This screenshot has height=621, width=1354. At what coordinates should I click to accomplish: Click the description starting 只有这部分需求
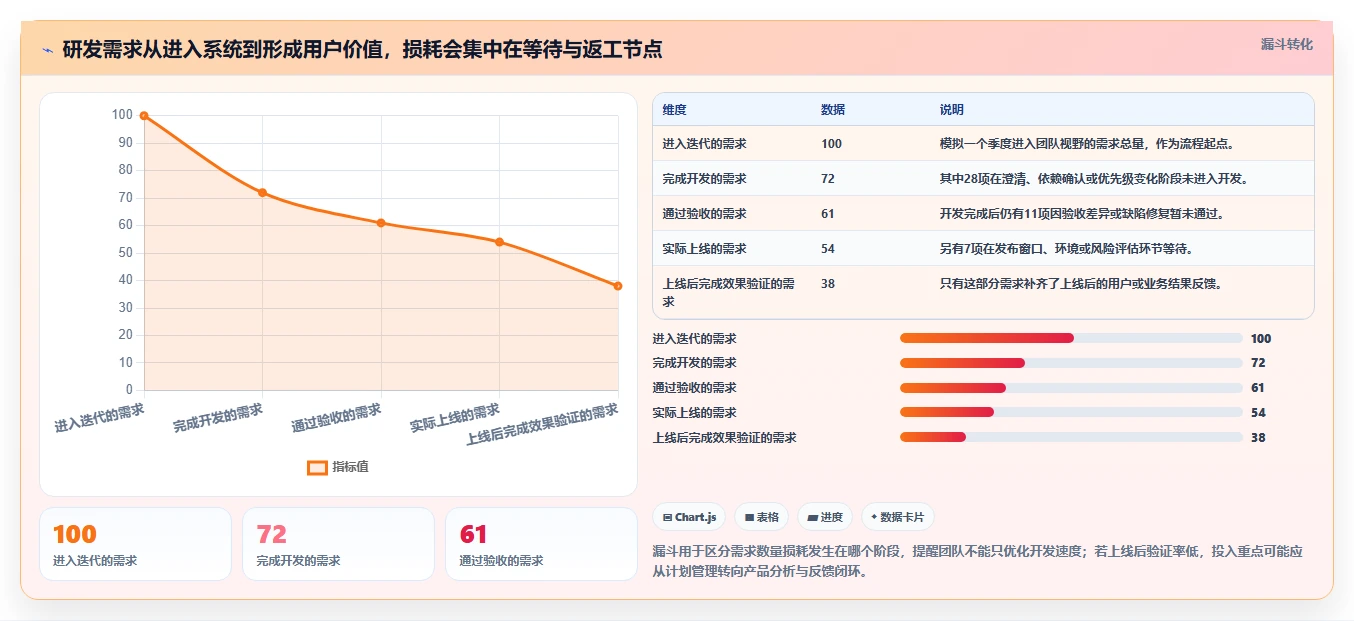pyautogui.click(x=1081, y=284)
